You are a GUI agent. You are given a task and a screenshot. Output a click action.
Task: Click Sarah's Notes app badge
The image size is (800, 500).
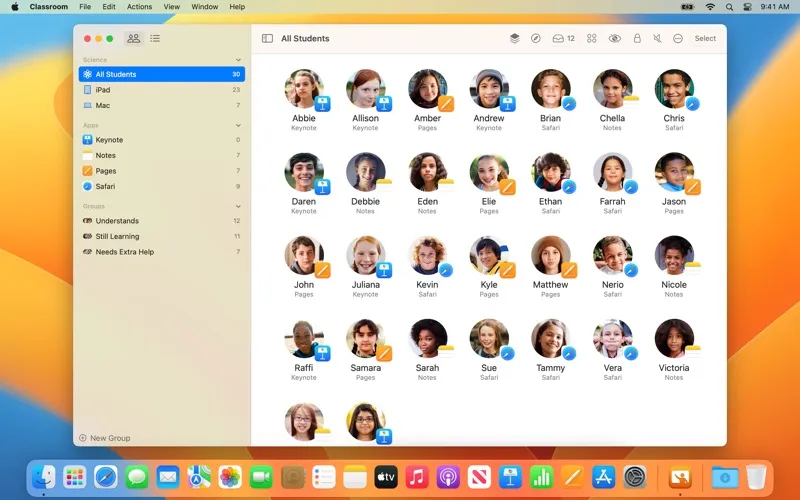click(445, 353)
